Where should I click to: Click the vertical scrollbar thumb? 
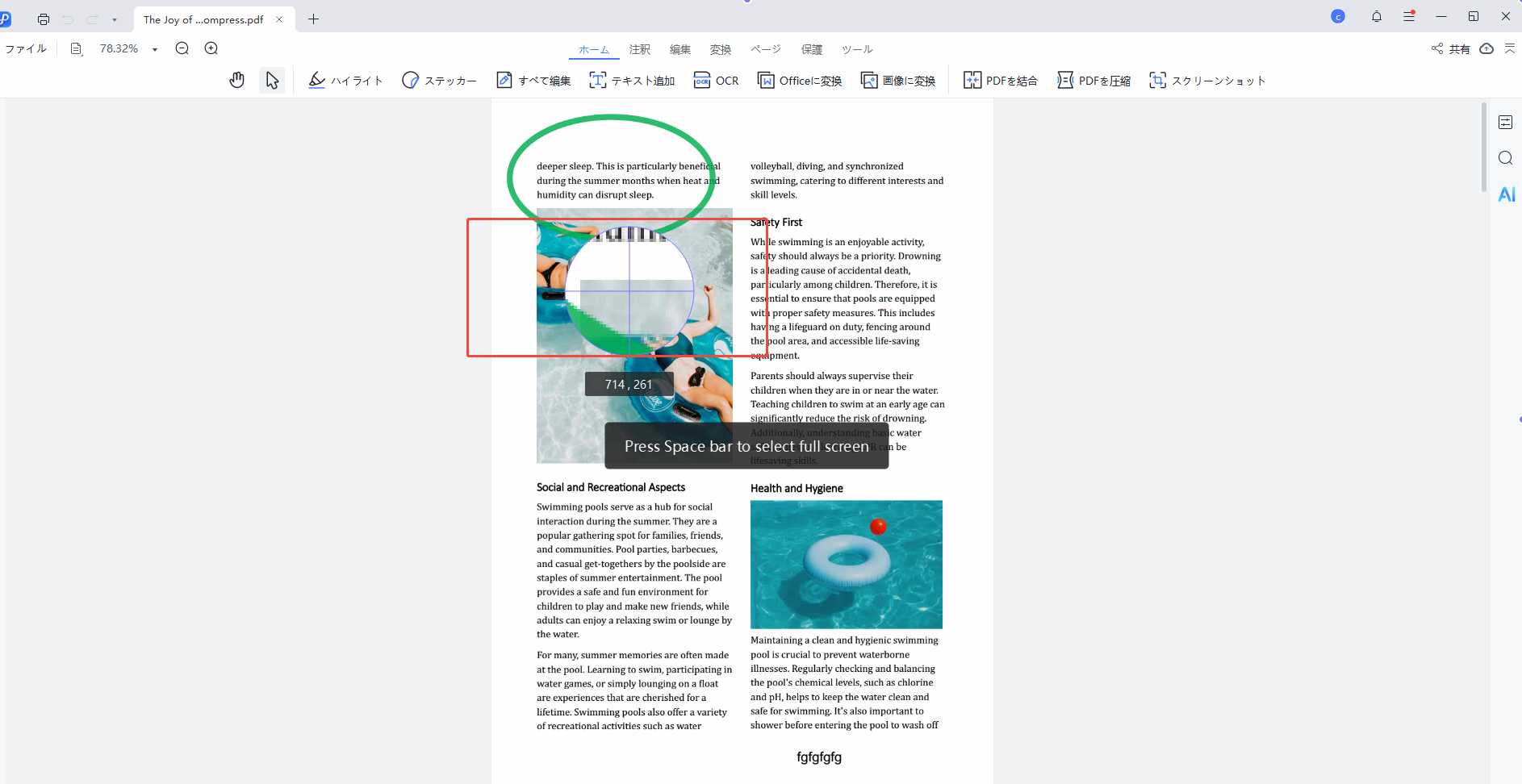coord(1484,147)
